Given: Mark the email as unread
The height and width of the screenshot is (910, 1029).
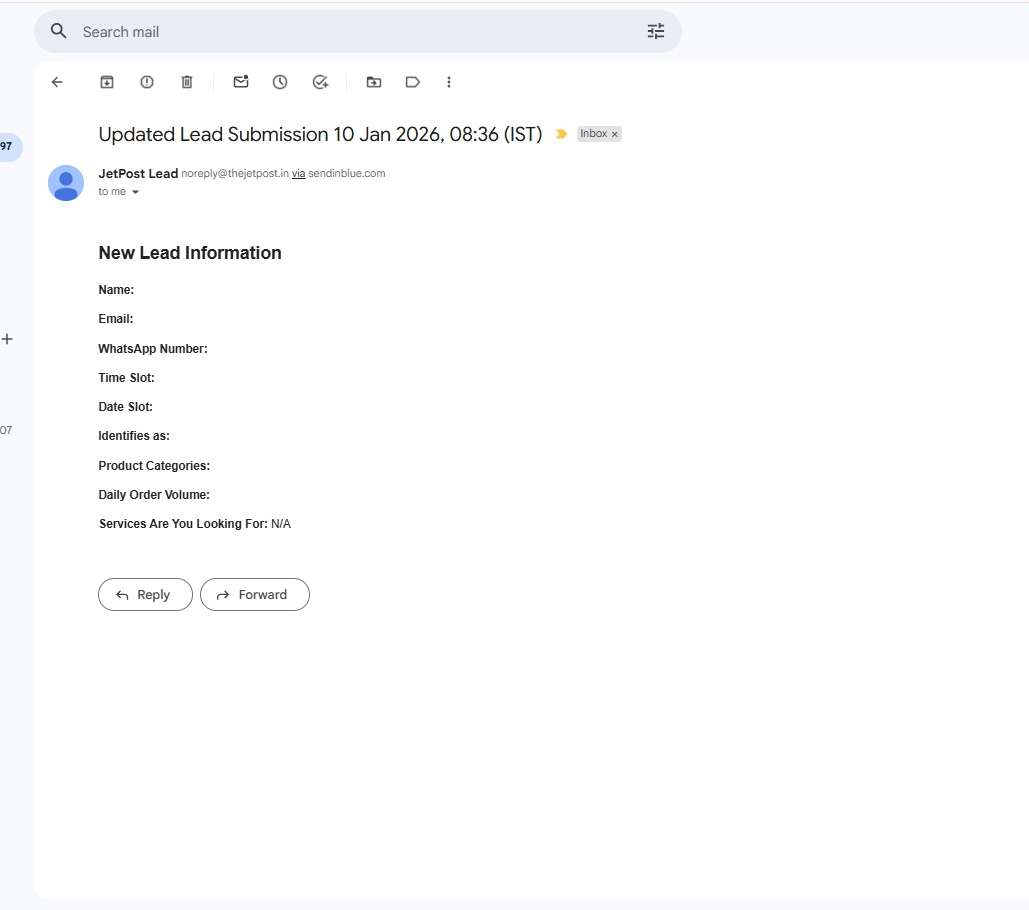Looking at the screenshot, I should click(x=241, y=81).
